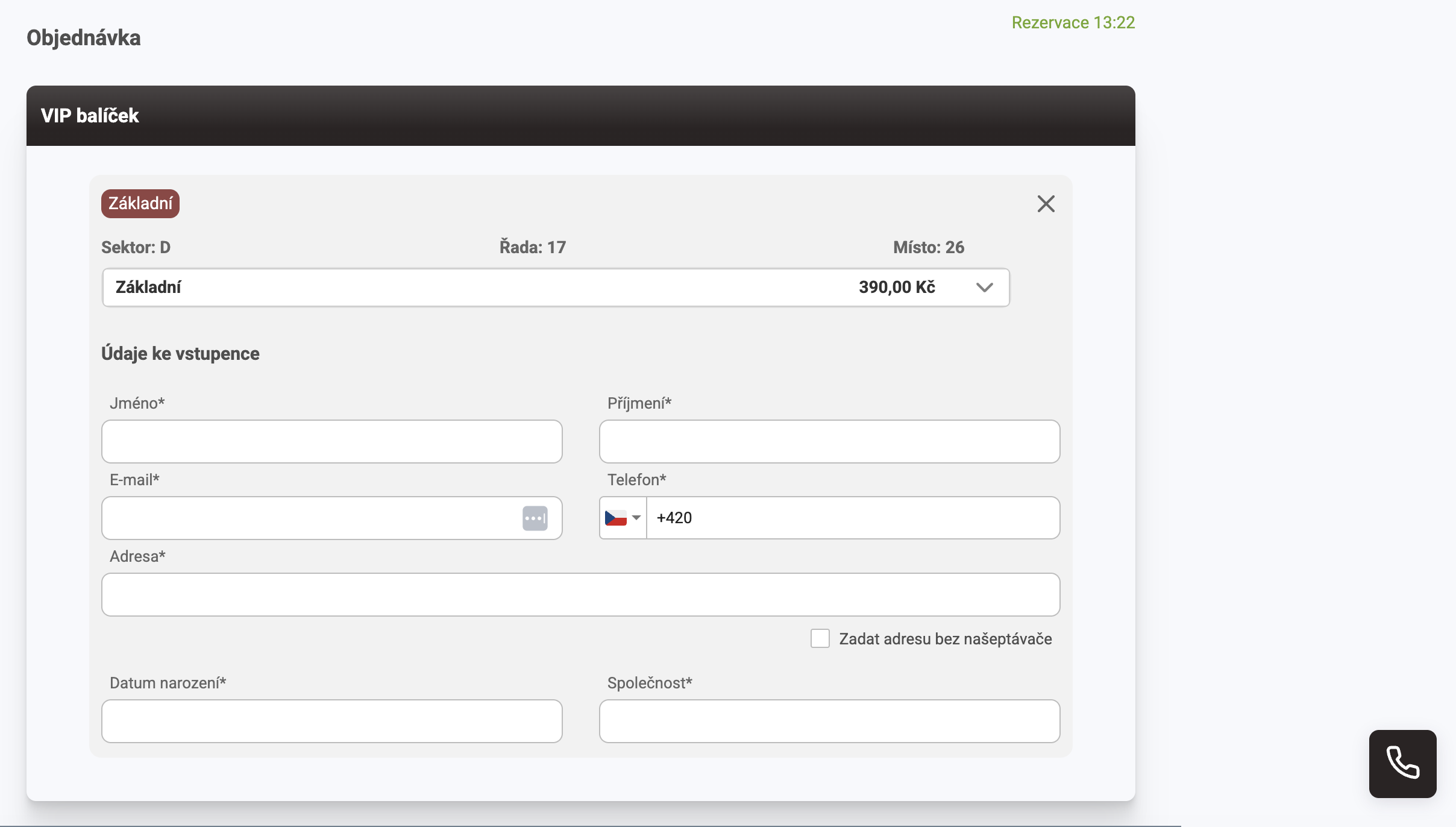Viewport: 1456px width, 827px height.
Task: Focus the Příjmení text field
Action: (829, 441)
